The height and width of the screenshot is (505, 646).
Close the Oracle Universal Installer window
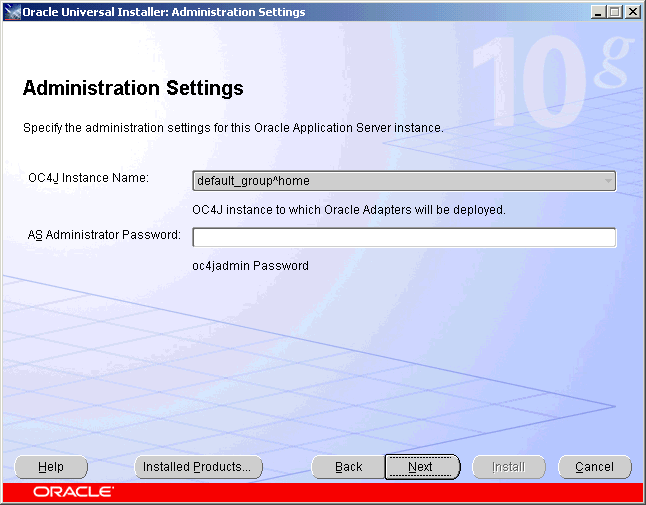[632, 12]
